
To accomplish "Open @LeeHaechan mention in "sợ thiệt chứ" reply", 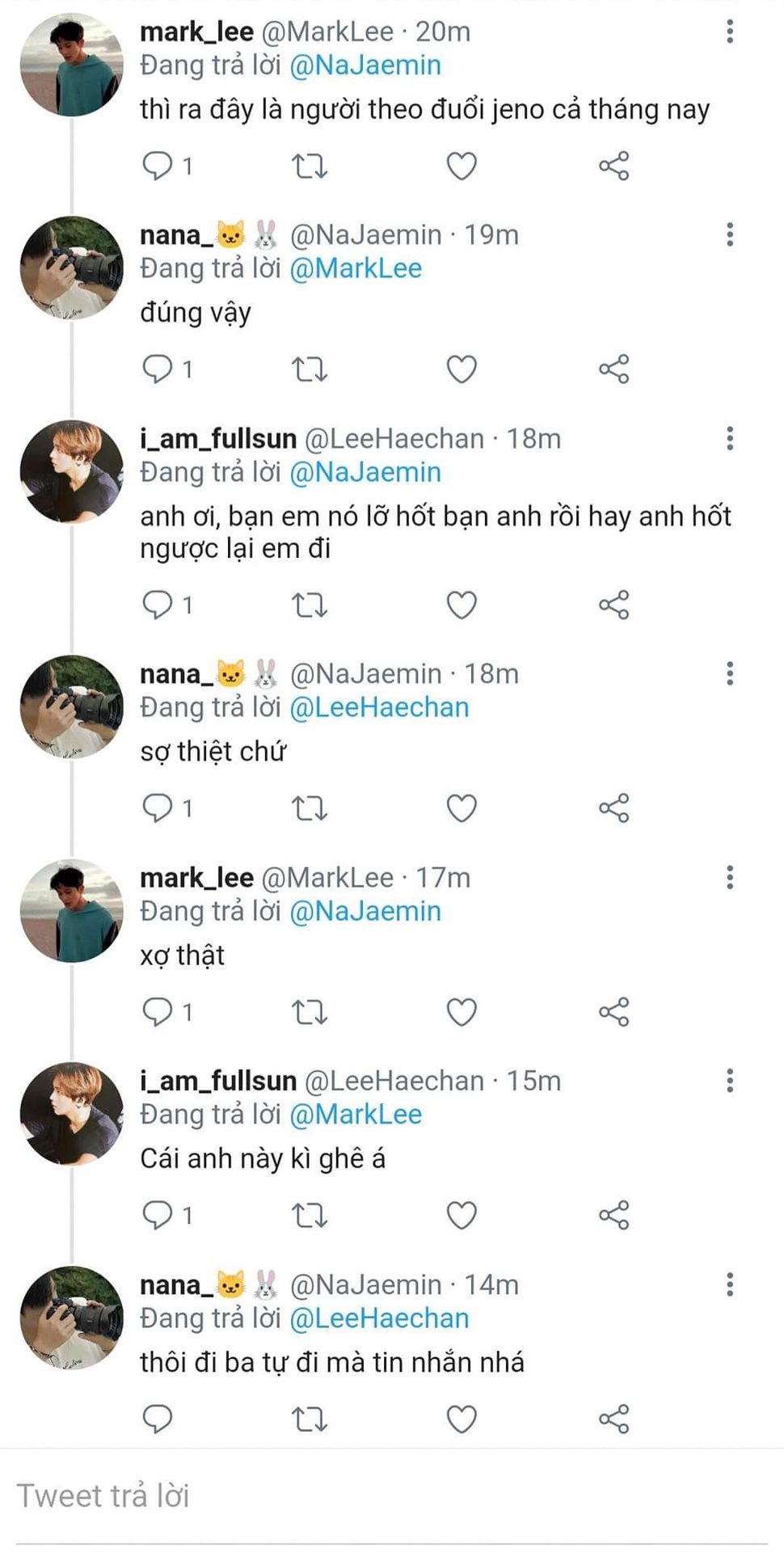I will (x=379, y=707).
